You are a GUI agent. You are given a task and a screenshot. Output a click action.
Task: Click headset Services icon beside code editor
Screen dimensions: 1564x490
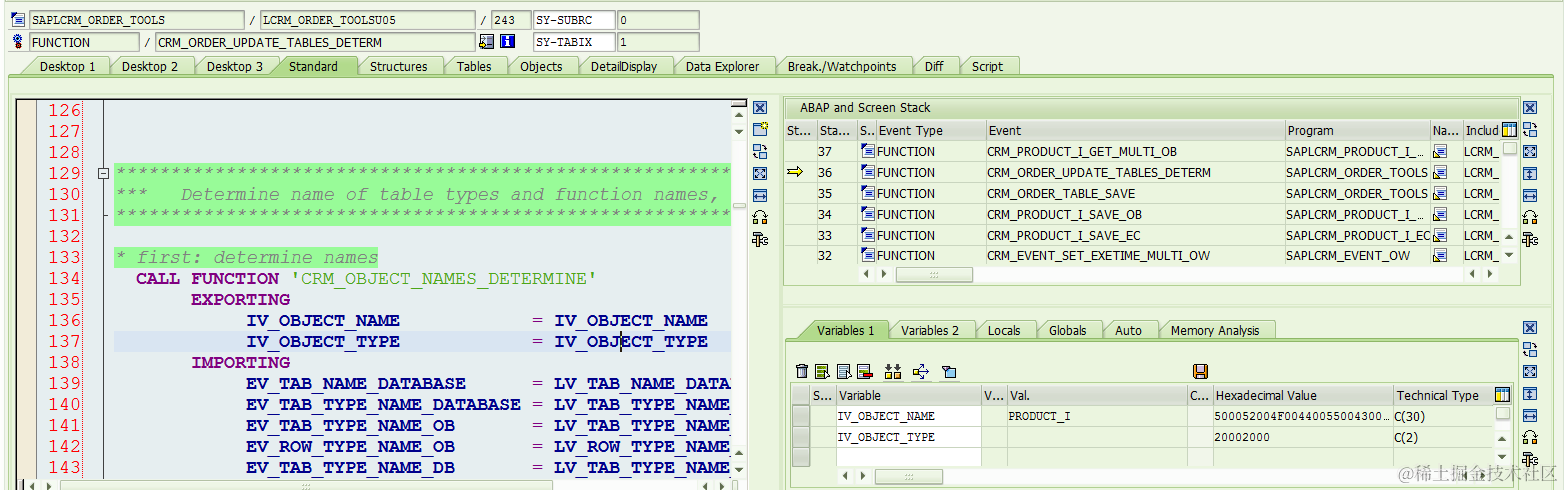click(x=760, y=217)
